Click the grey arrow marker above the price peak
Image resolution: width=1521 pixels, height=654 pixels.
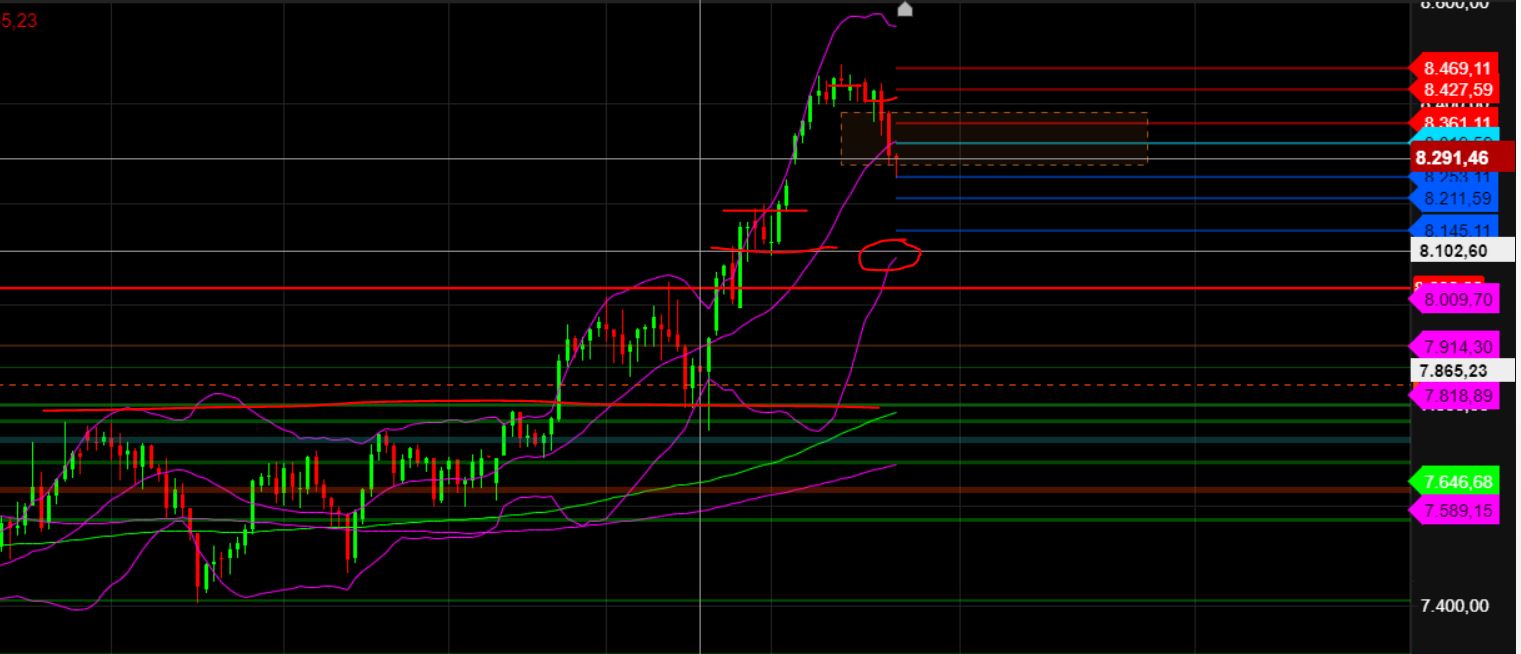click(x=905, y=10)
